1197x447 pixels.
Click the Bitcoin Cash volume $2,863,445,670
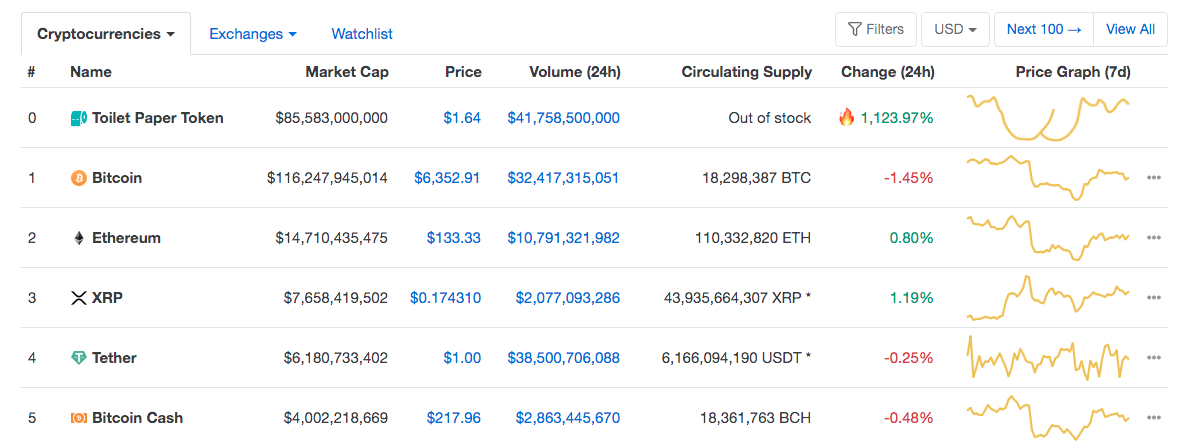(567, 418)
